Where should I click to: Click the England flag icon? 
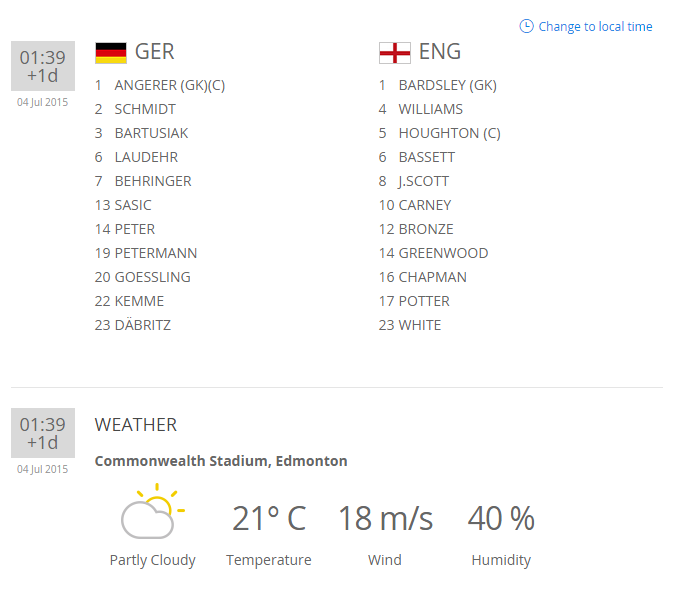[x=394, y=53]
